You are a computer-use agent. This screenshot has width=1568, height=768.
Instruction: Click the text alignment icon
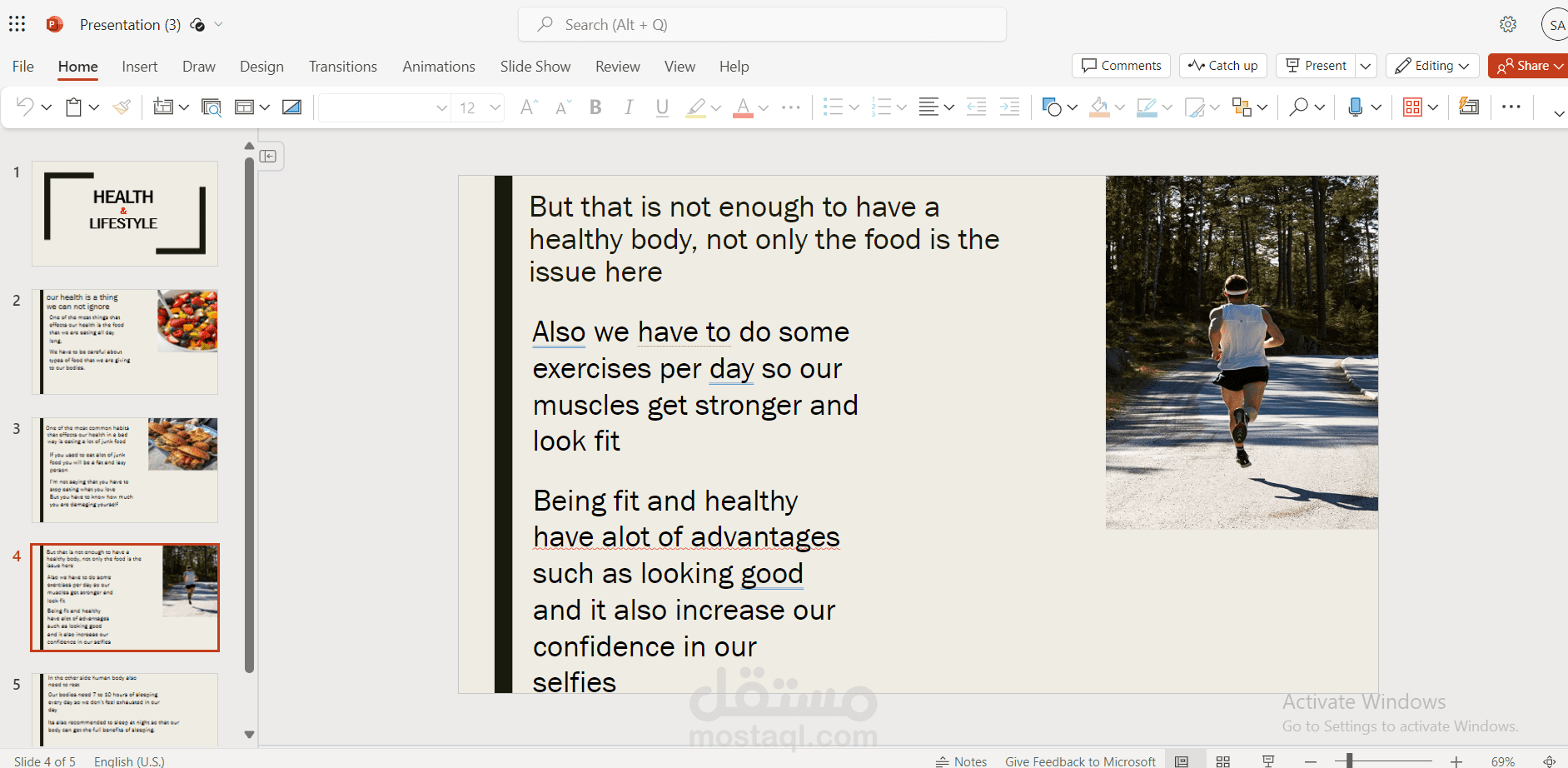[928, 107]
